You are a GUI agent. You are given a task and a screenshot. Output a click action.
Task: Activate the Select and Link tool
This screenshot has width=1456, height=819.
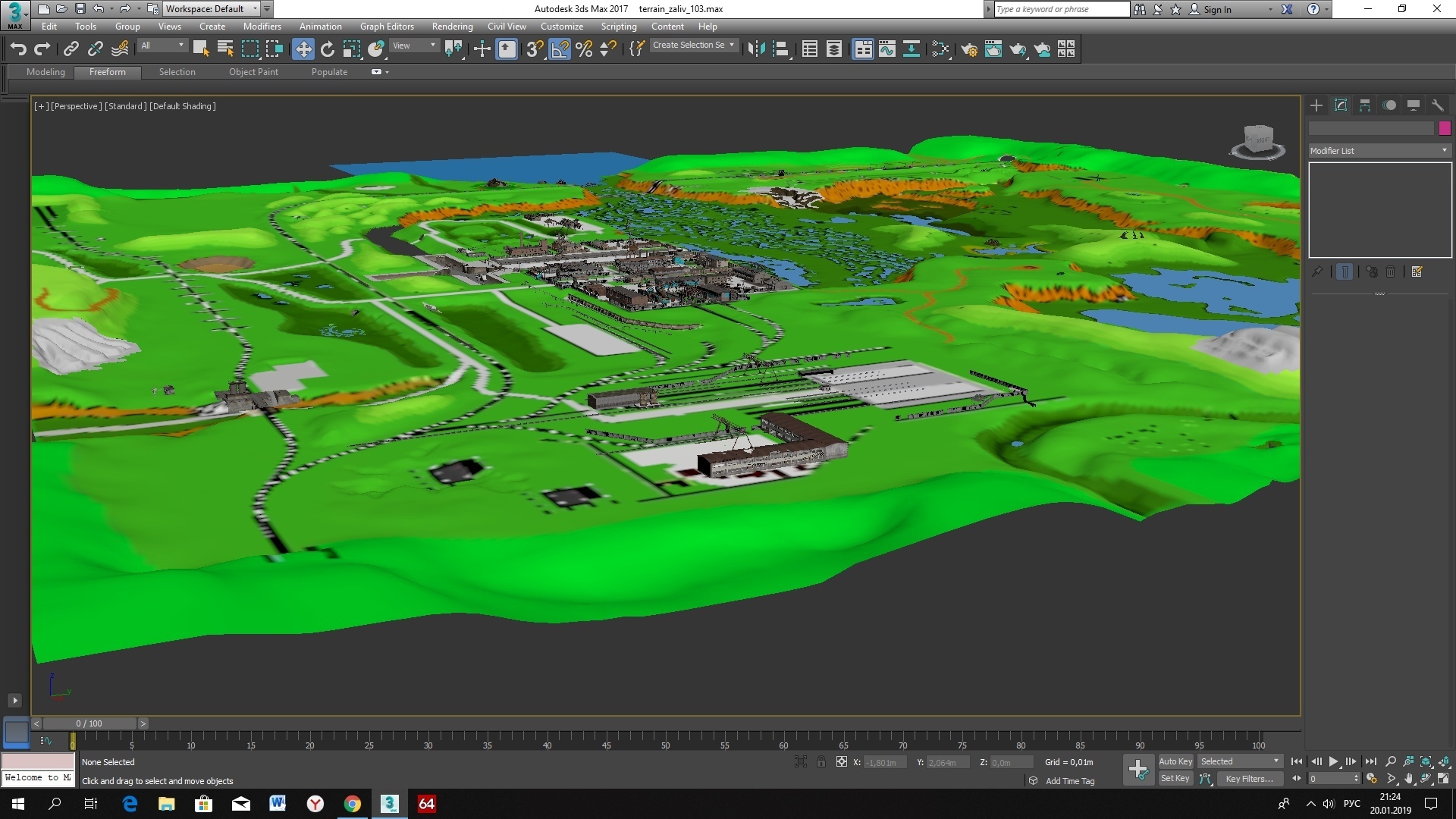pyautogui.click(x=71, y=49)
